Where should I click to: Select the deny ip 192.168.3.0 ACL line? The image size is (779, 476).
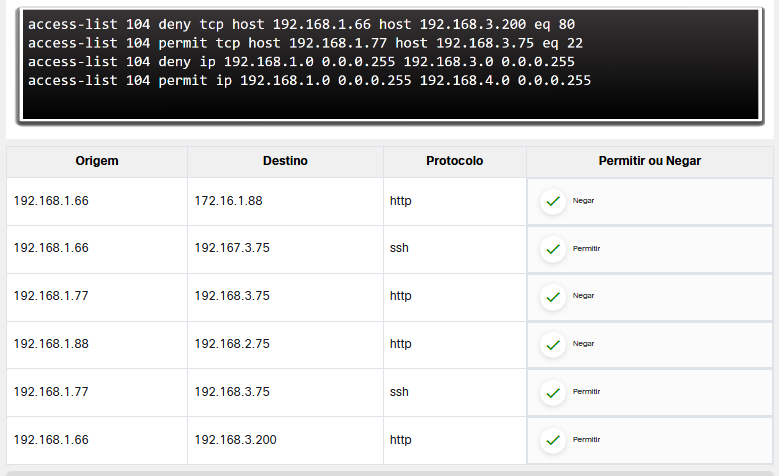(301, 61)
